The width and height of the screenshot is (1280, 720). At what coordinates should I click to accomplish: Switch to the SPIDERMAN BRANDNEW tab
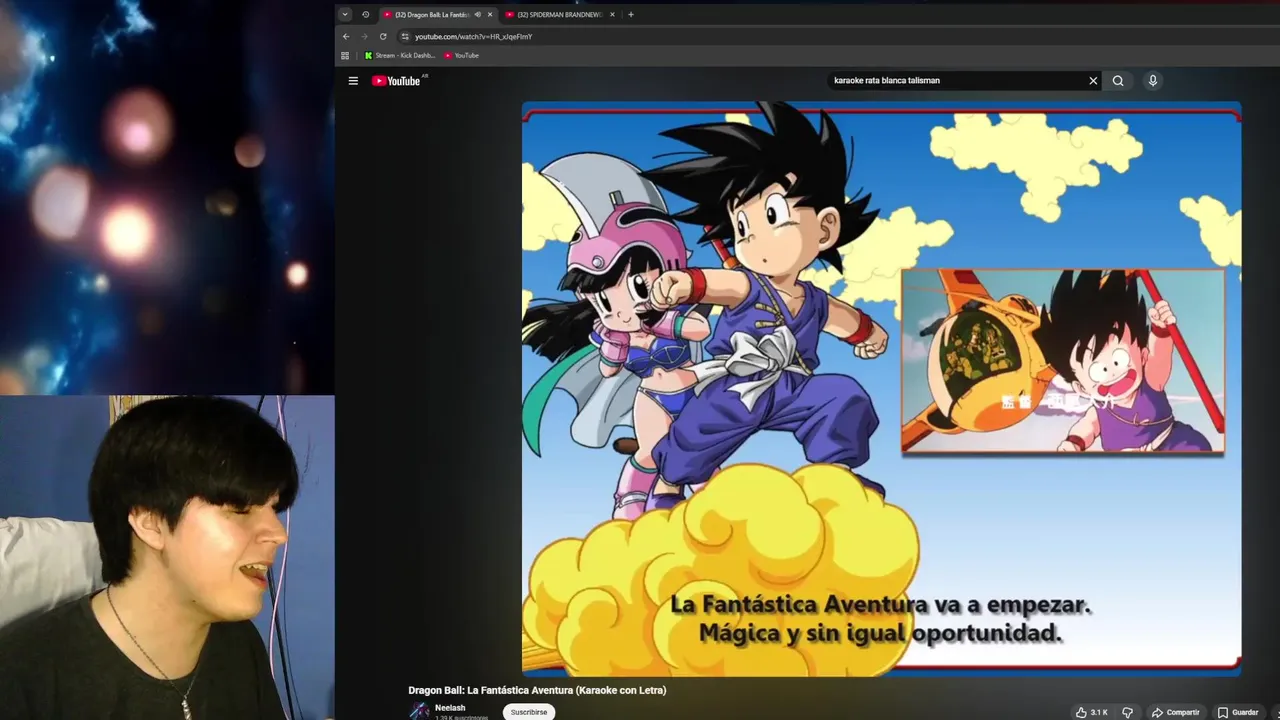click(x=560, y=14)
